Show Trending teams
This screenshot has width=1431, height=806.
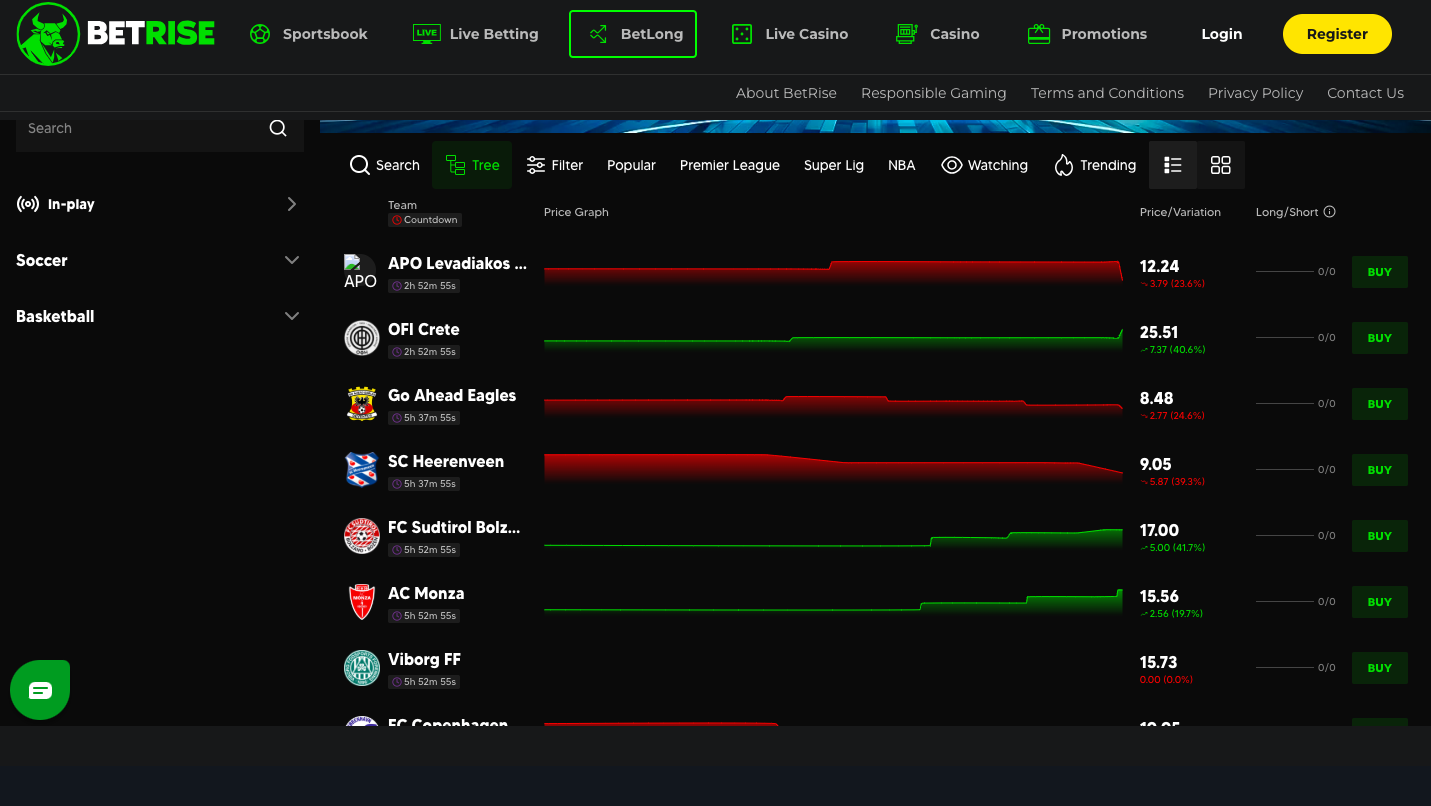[1095, 165]
